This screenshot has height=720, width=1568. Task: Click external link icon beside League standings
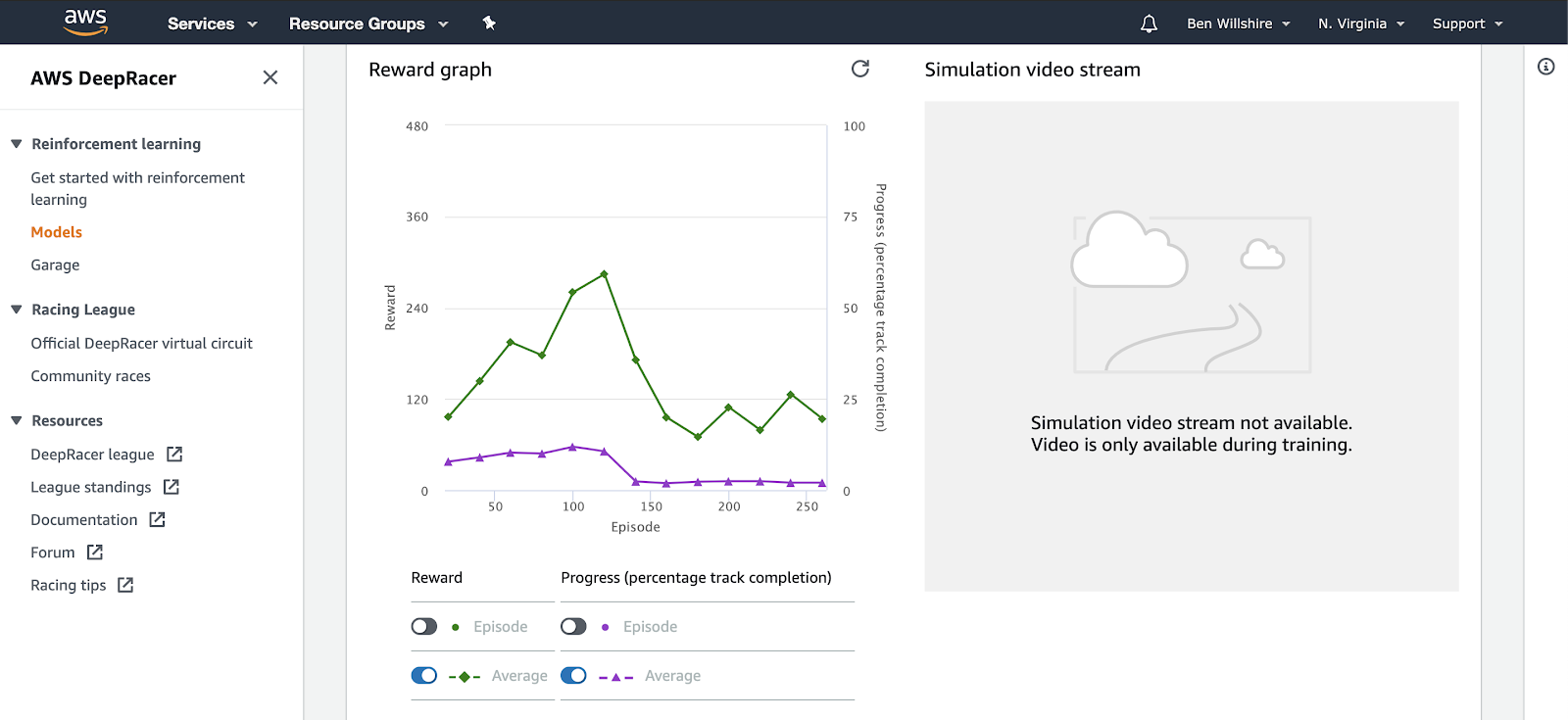(171, 487)
